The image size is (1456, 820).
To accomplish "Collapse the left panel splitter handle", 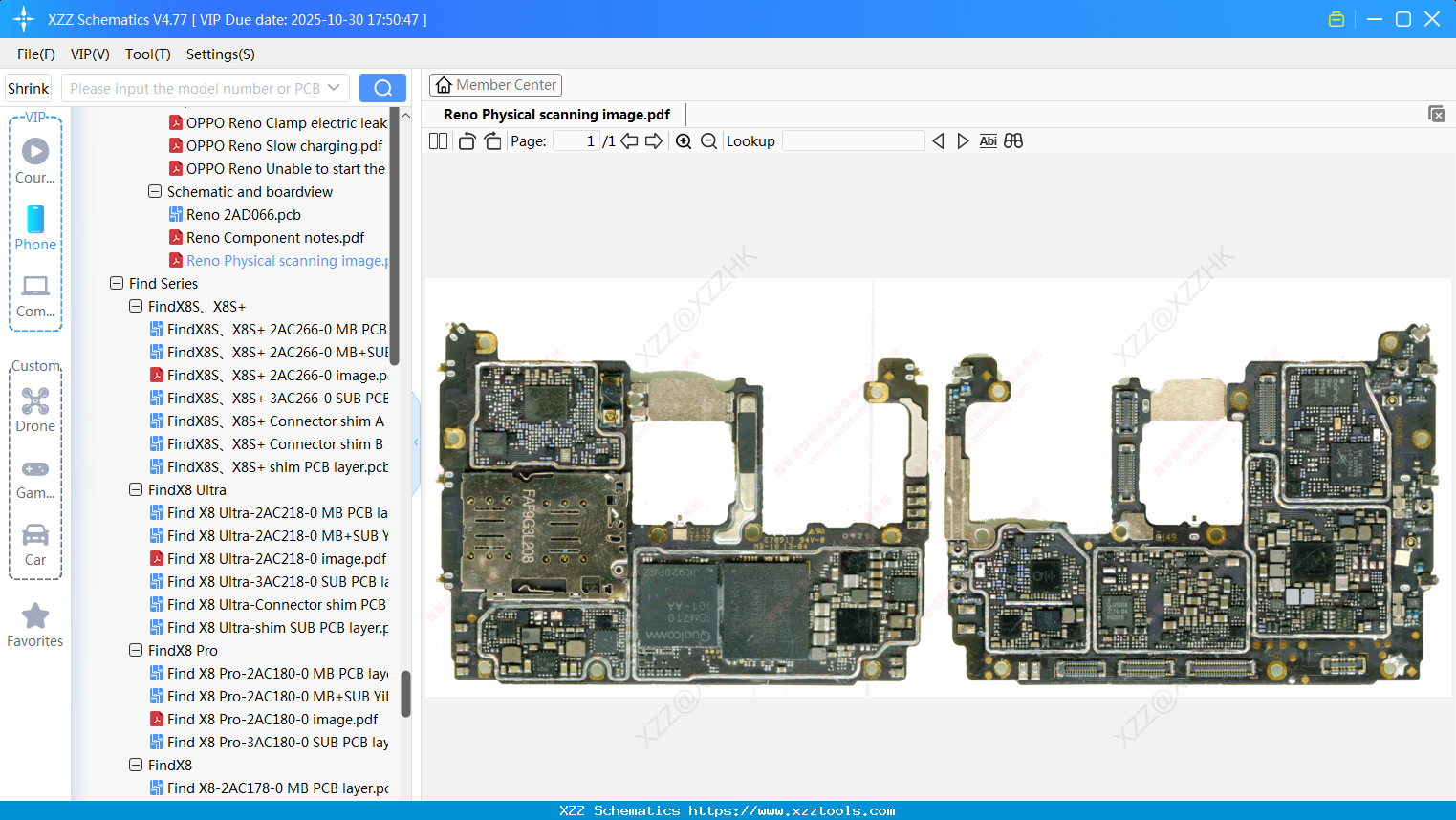I will [416, 442].
